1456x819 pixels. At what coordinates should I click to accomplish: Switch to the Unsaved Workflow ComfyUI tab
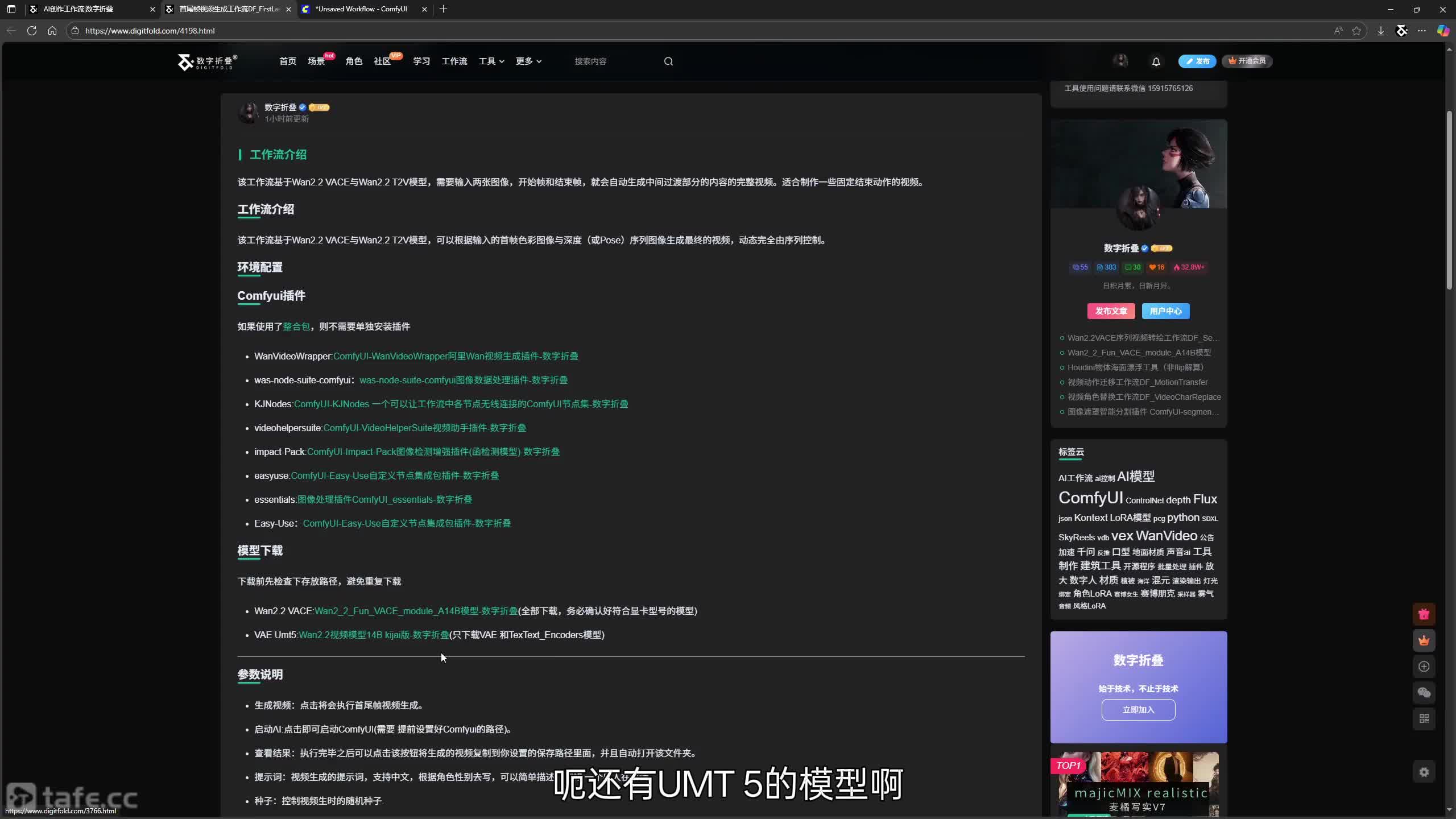coord(362,9)
